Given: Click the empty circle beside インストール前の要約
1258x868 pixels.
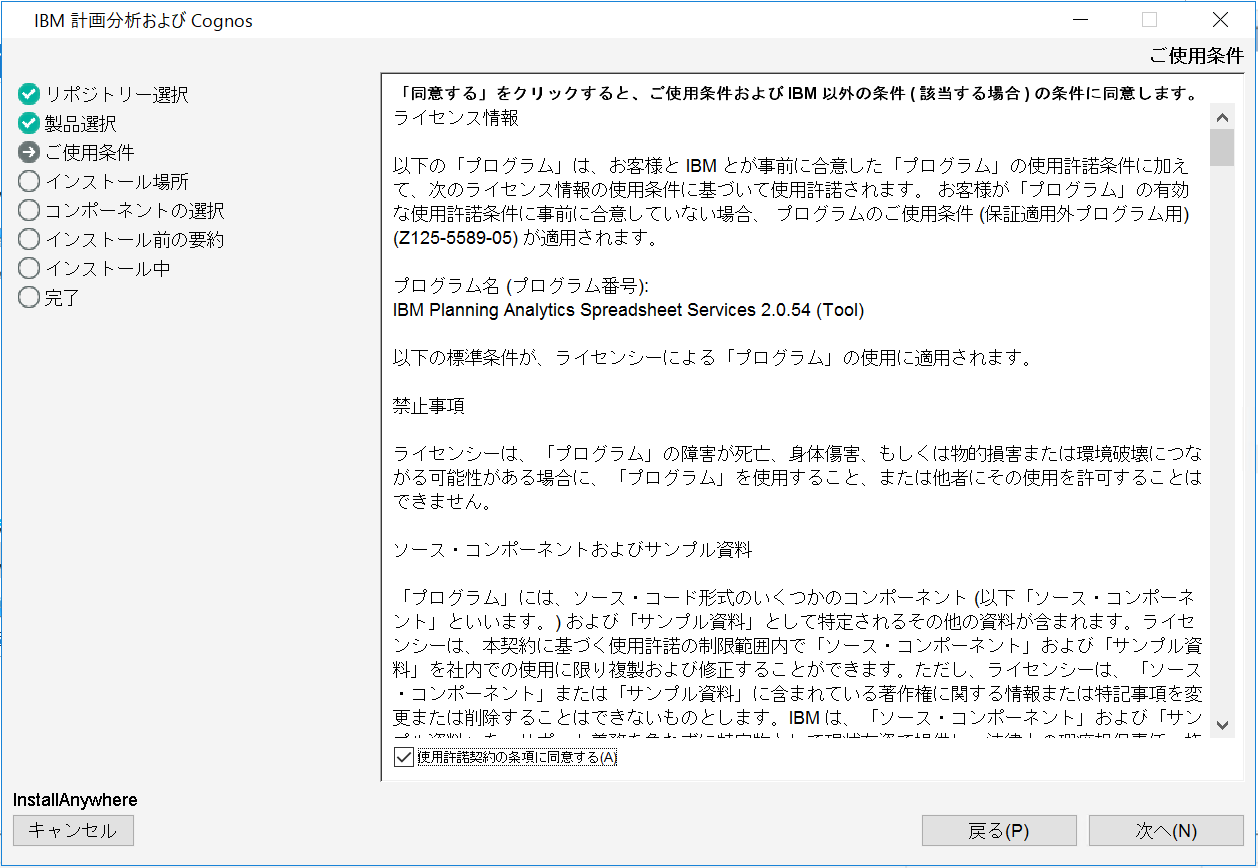Looking at the screenshot, I should pyautogui.click(x=29, y=240).
